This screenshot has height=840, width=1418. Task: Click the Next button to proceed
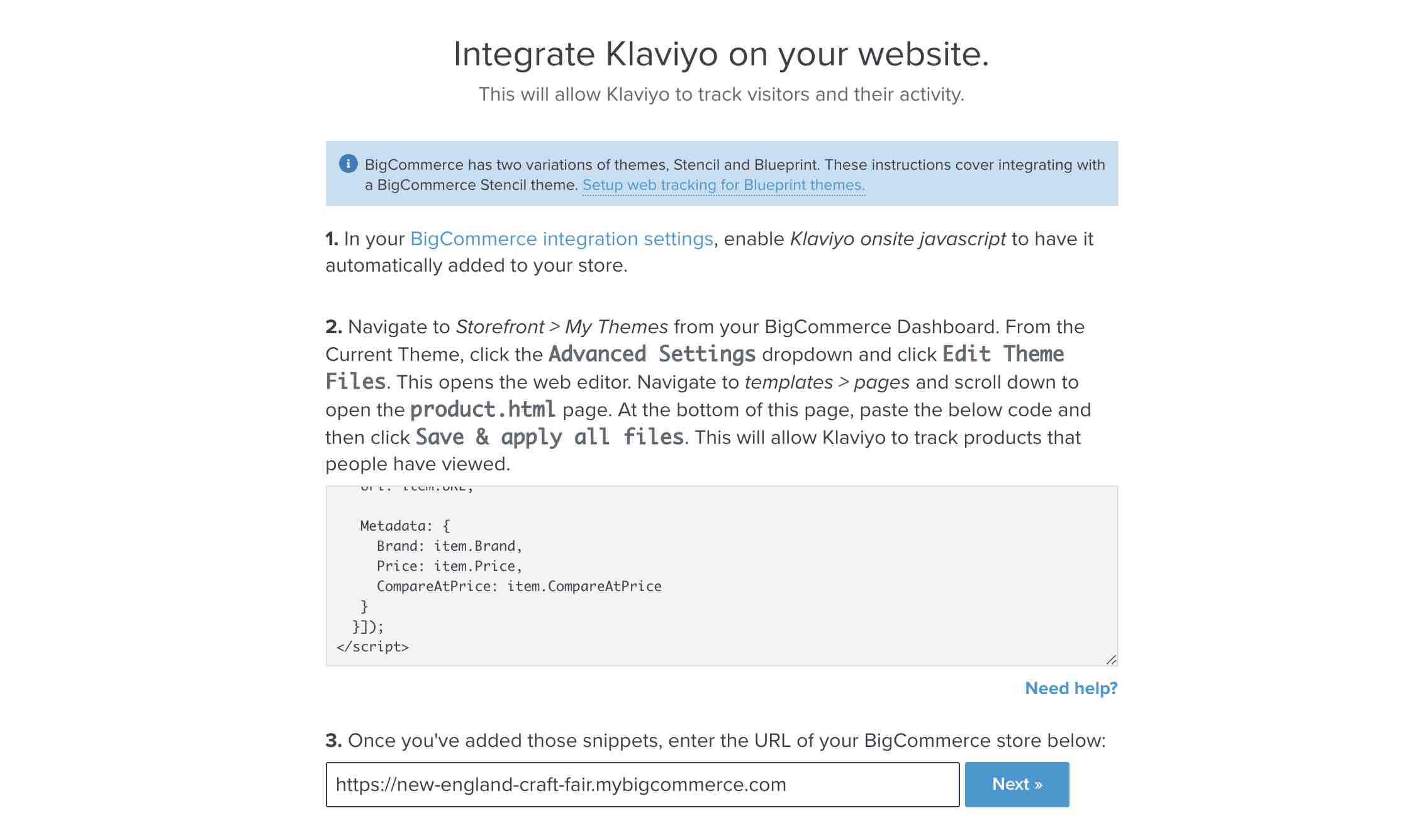(1016, 784)
